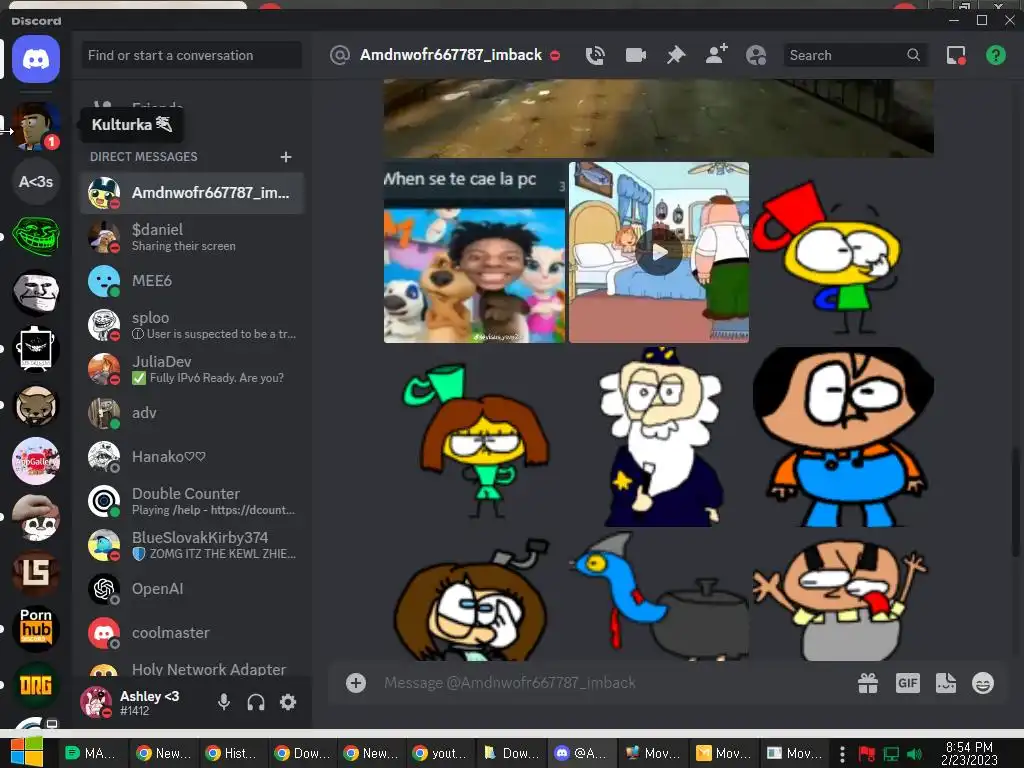Focus the 'Find or start a conversation' box
1024x768 pixels.
pos(191,56)
